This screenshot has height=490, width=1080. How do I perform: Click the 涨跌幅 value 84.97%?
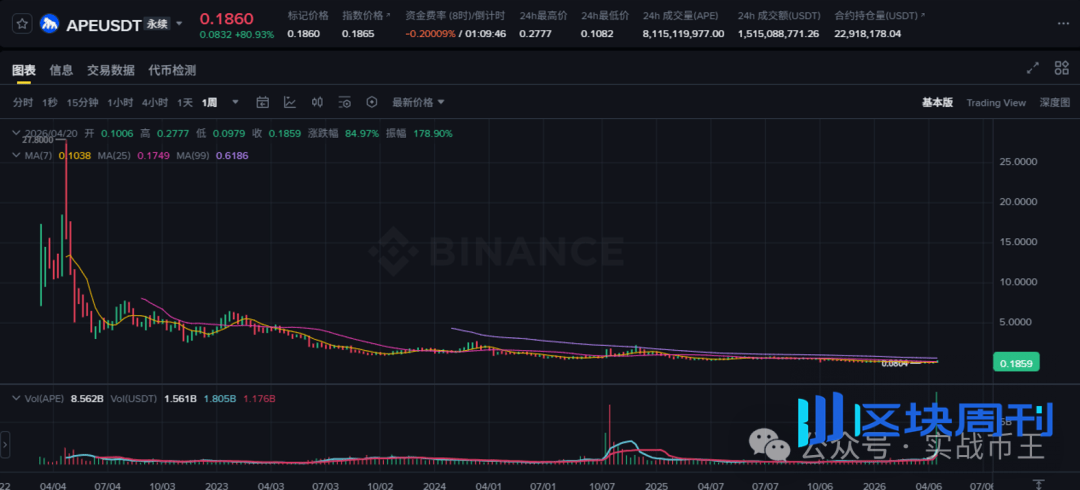(x=362, y=133)
